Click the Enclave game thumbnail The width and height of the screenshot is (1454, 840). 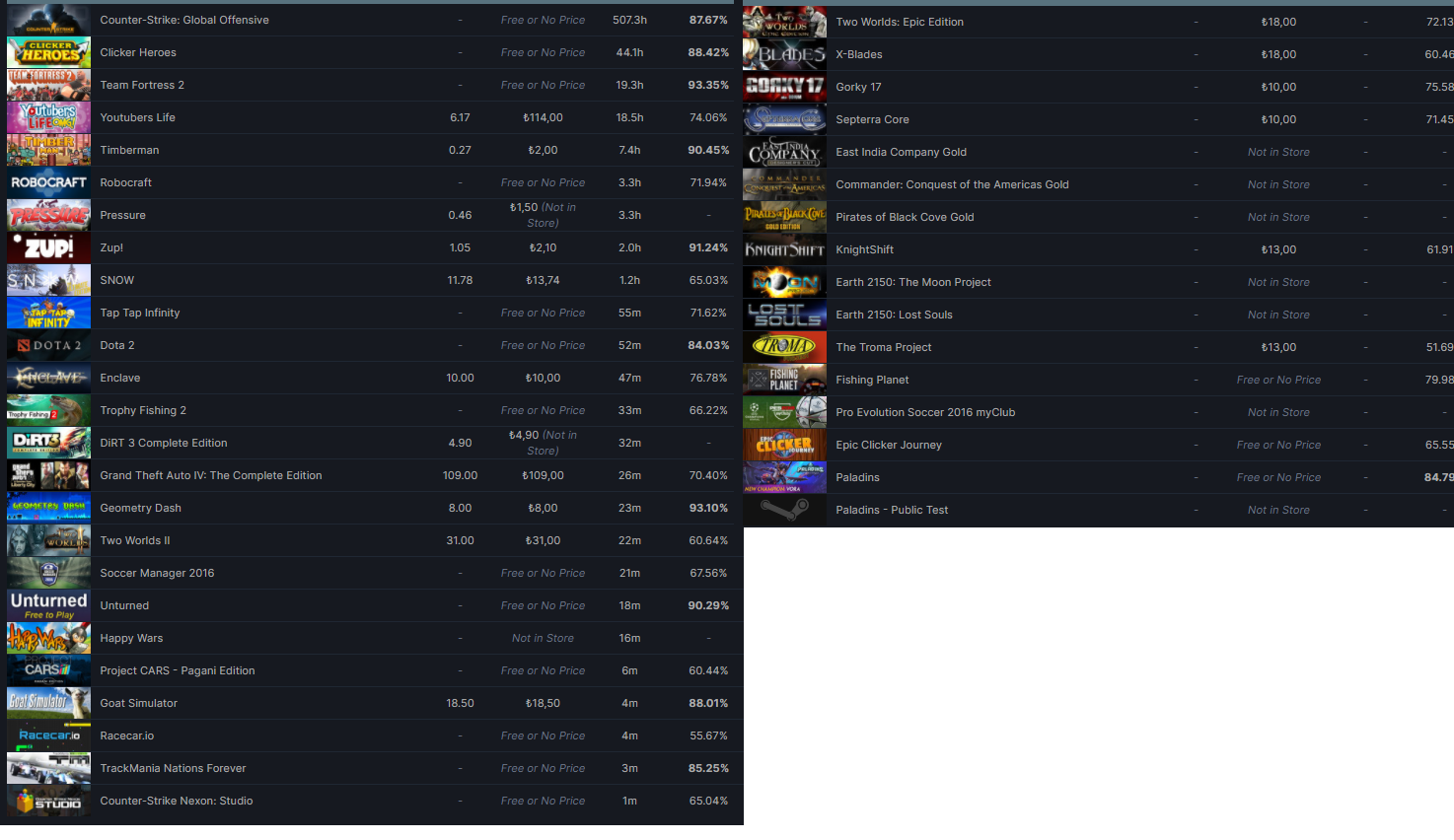[x=48, y=378]
